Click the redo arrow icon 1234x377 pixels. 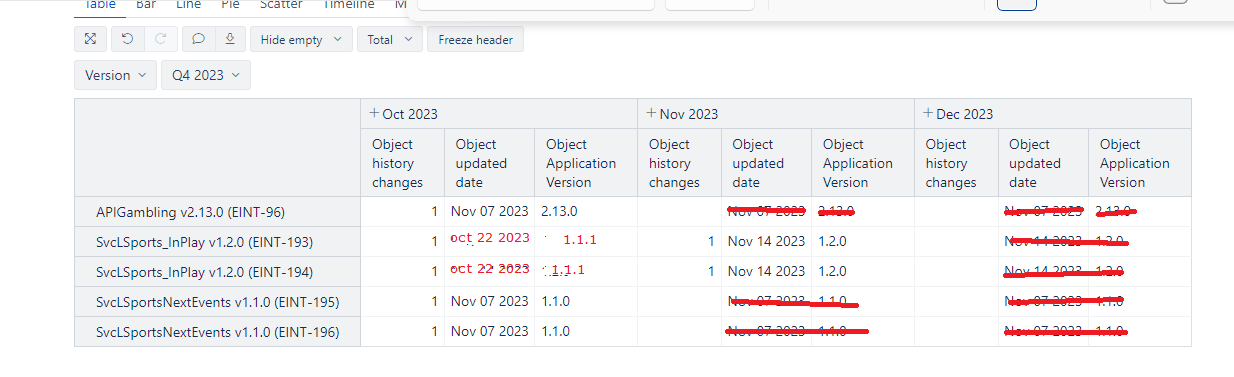pyautogui.click(x=161, y=40)
